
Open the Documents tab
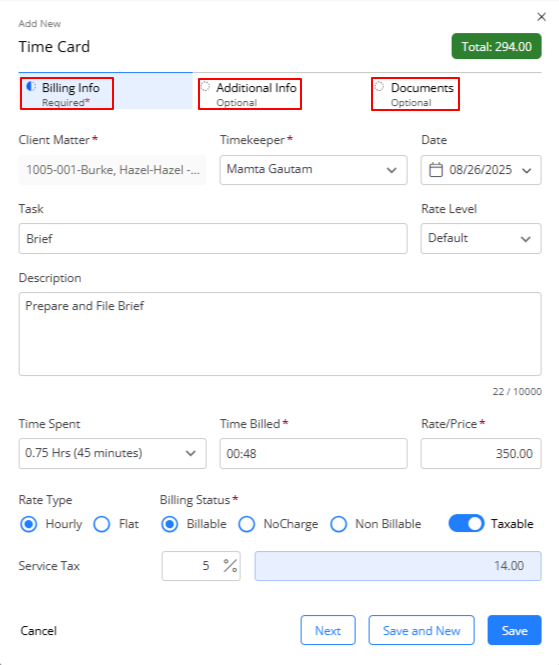tap(416, 94)
